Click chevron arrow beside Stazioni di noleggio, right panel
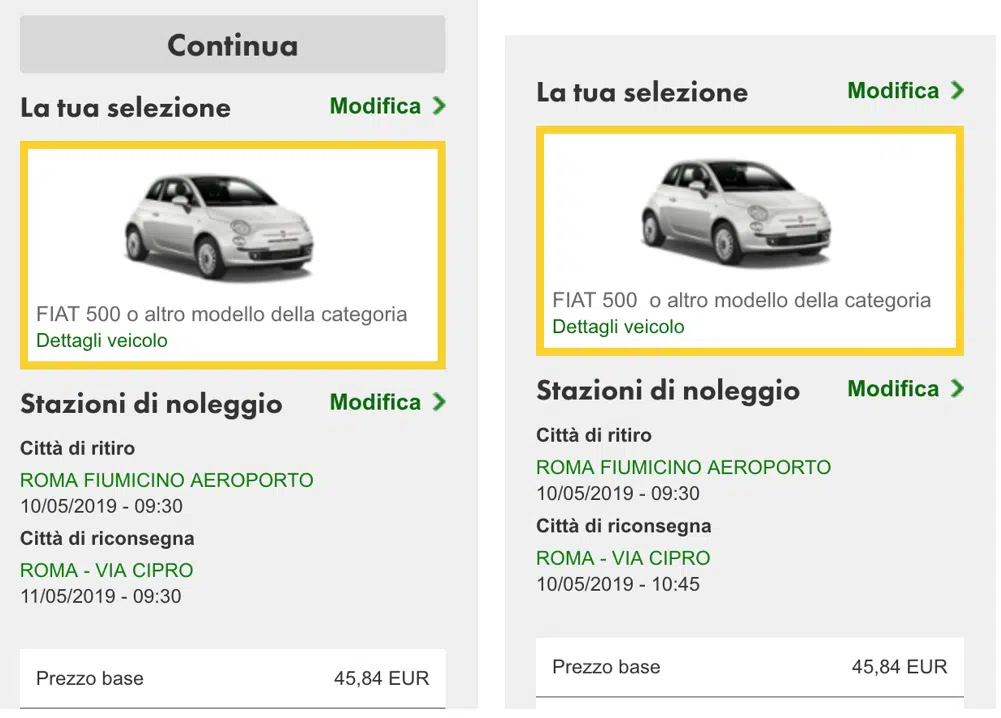This screenshot has width=1001, height=718. [x=957, y=389]
